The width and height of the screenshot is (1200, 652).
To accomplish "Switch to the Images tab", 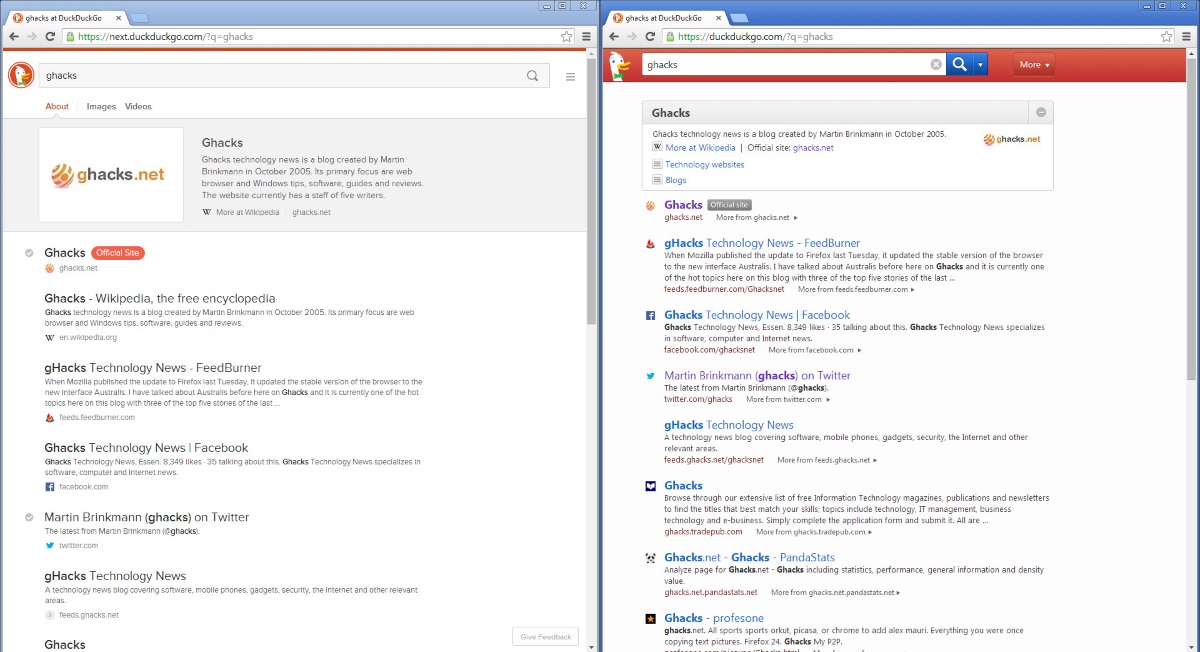I will pyautogui.click(x=101, y=107).
